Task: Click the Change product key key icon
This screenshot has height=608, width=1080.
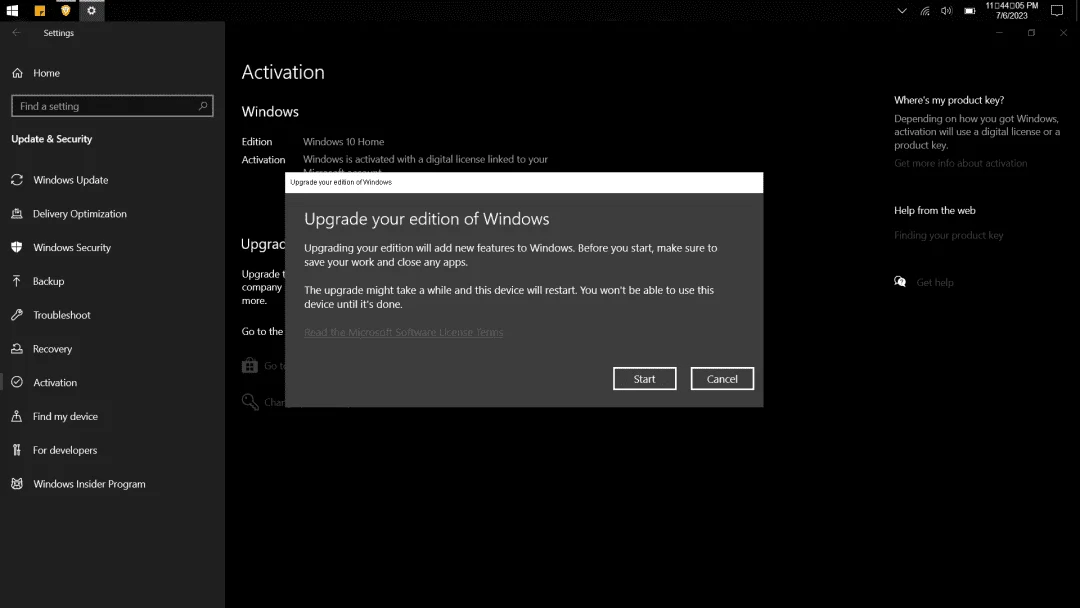Action: pyautogui.click(x=249, y=401)
